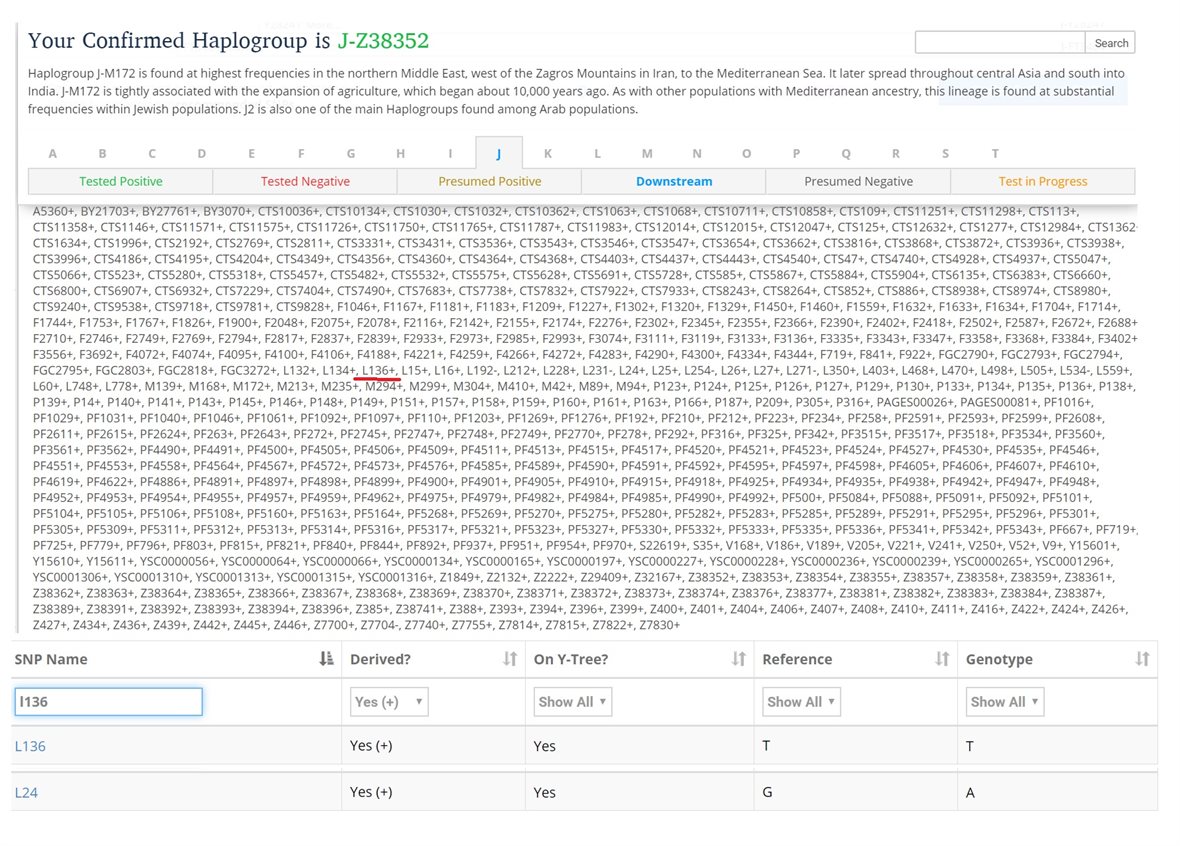Open the L136 SNP detail link
Viewport: 1180px width, 846px height.
[x=27, y=746]
